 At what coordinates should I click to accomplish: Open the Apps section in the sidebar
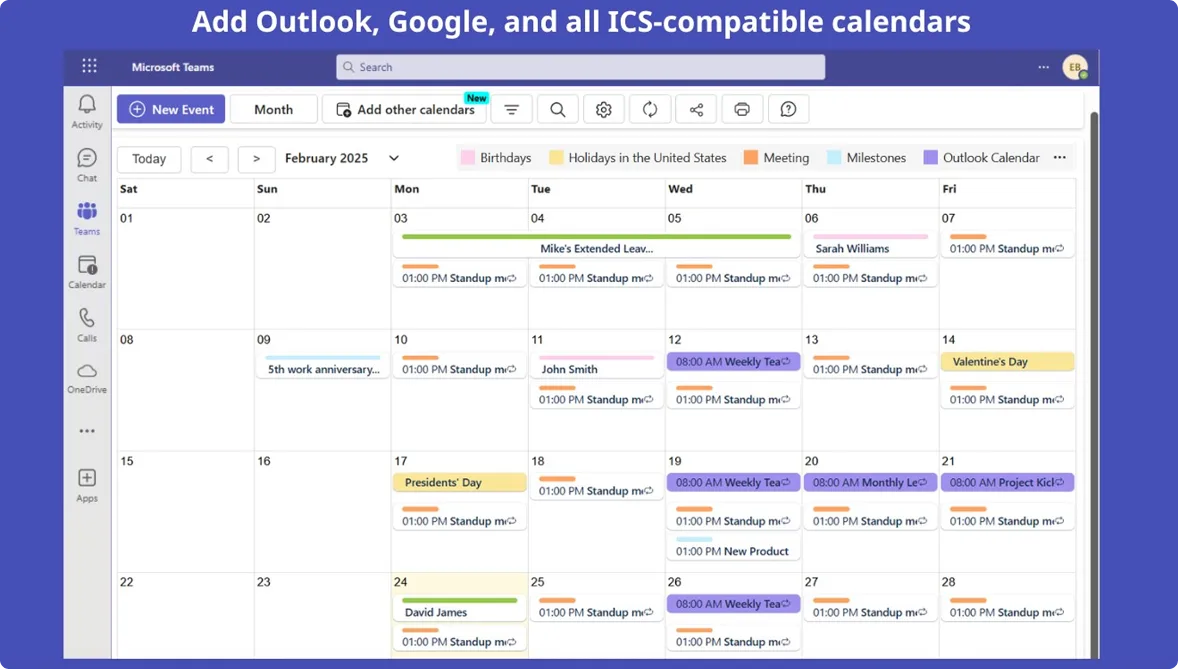point(86,479)
